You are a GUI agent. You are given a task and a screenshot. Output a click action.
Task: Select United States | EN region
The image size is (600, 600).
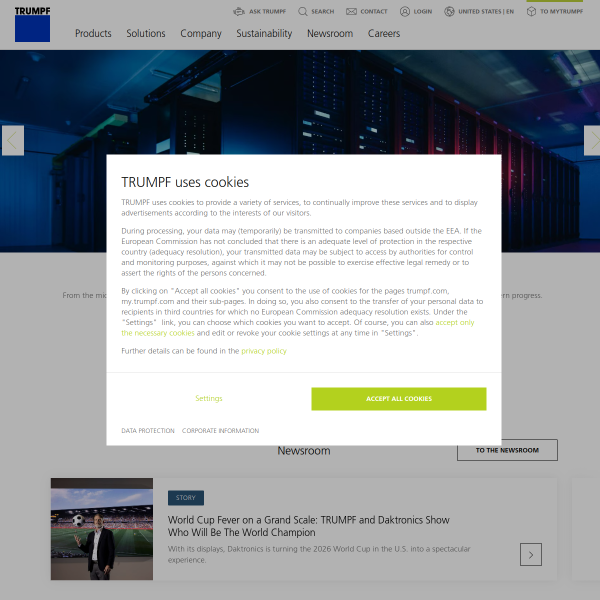486,11
